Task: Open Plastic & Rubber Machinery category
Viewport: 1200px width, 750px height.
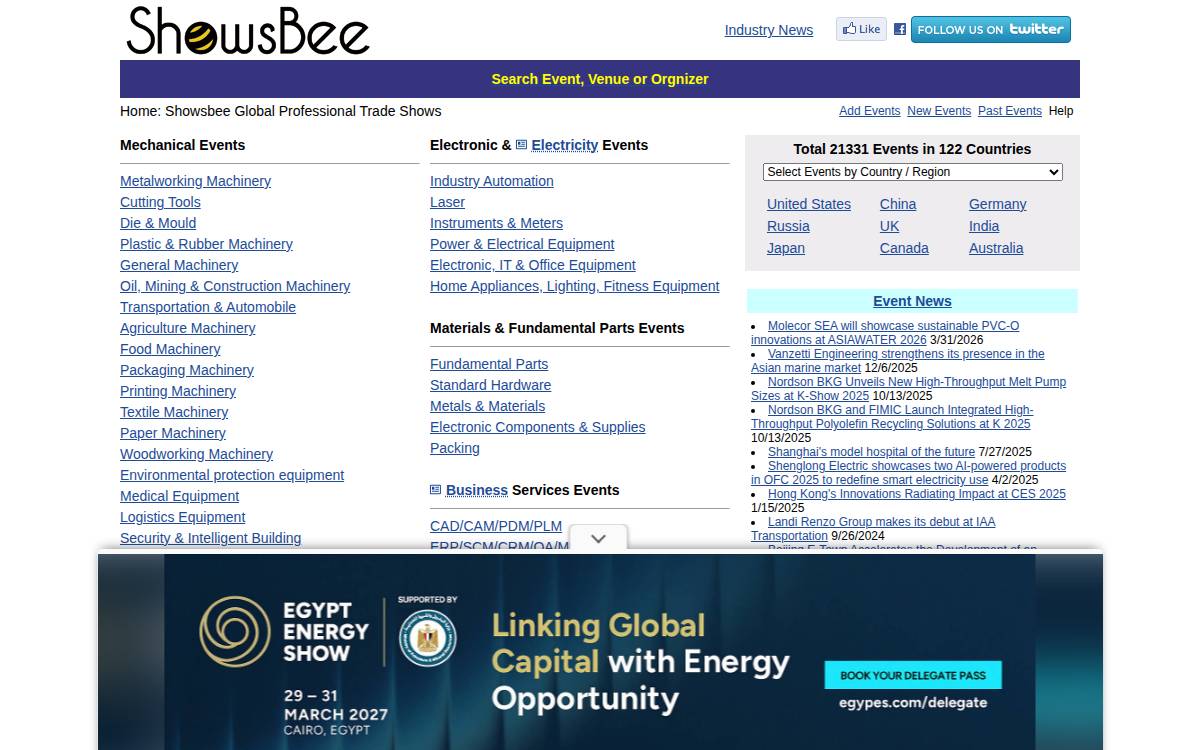Action: [206, 244]
